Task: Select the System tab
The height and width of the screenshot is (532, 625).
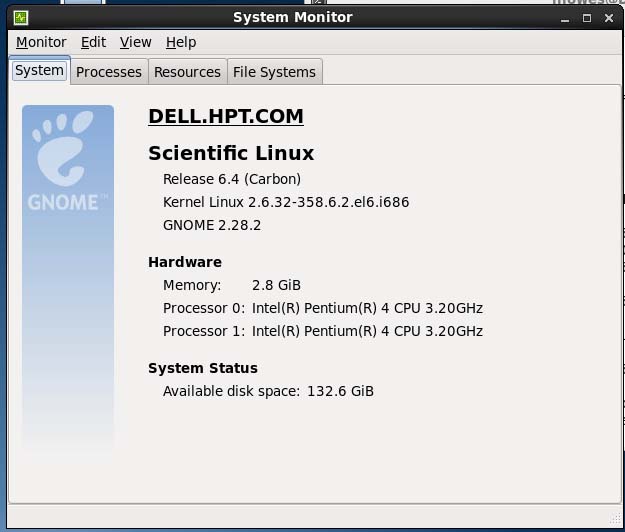Action: pyautogui.click(x=39, y=71)
